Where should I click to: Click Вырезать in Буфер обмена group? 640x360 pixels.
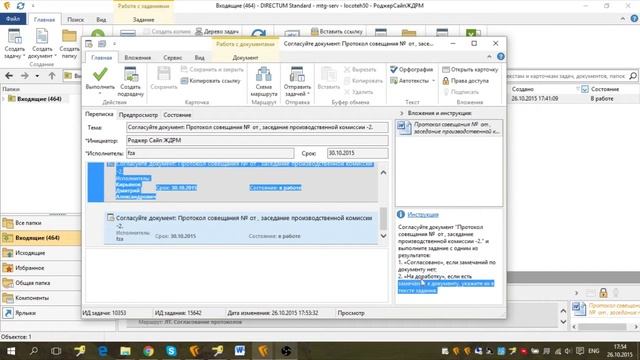[360, 70]
